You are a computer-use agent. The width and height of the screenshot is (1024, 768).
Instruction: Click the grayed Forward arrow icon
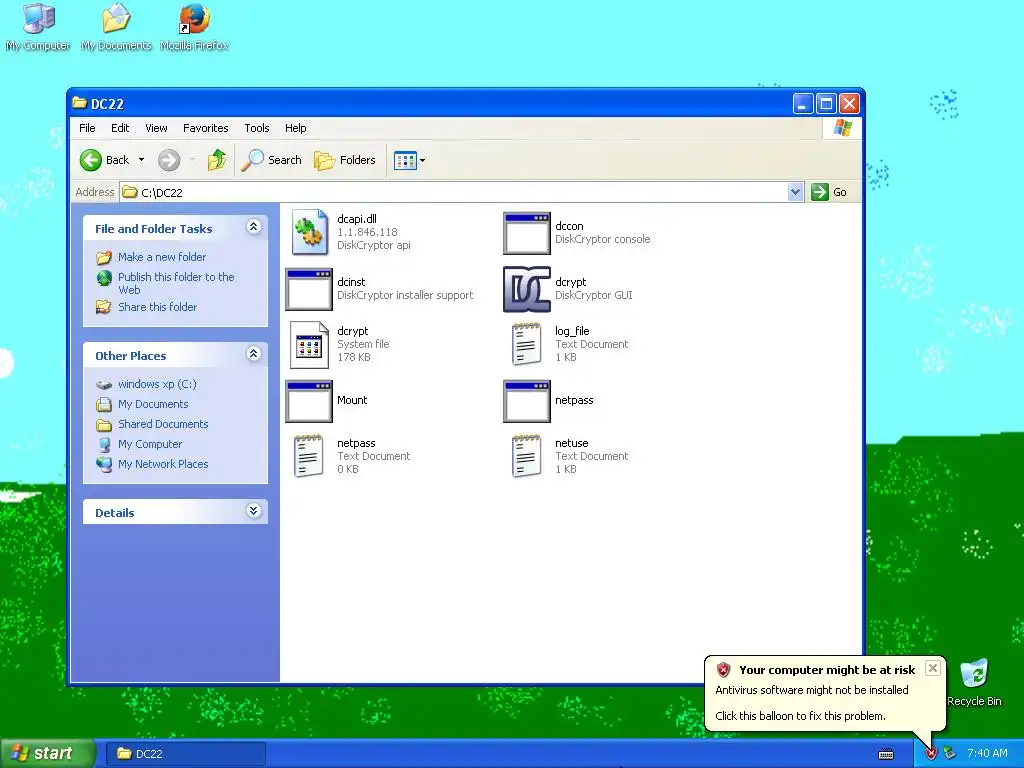click(169, 160)
